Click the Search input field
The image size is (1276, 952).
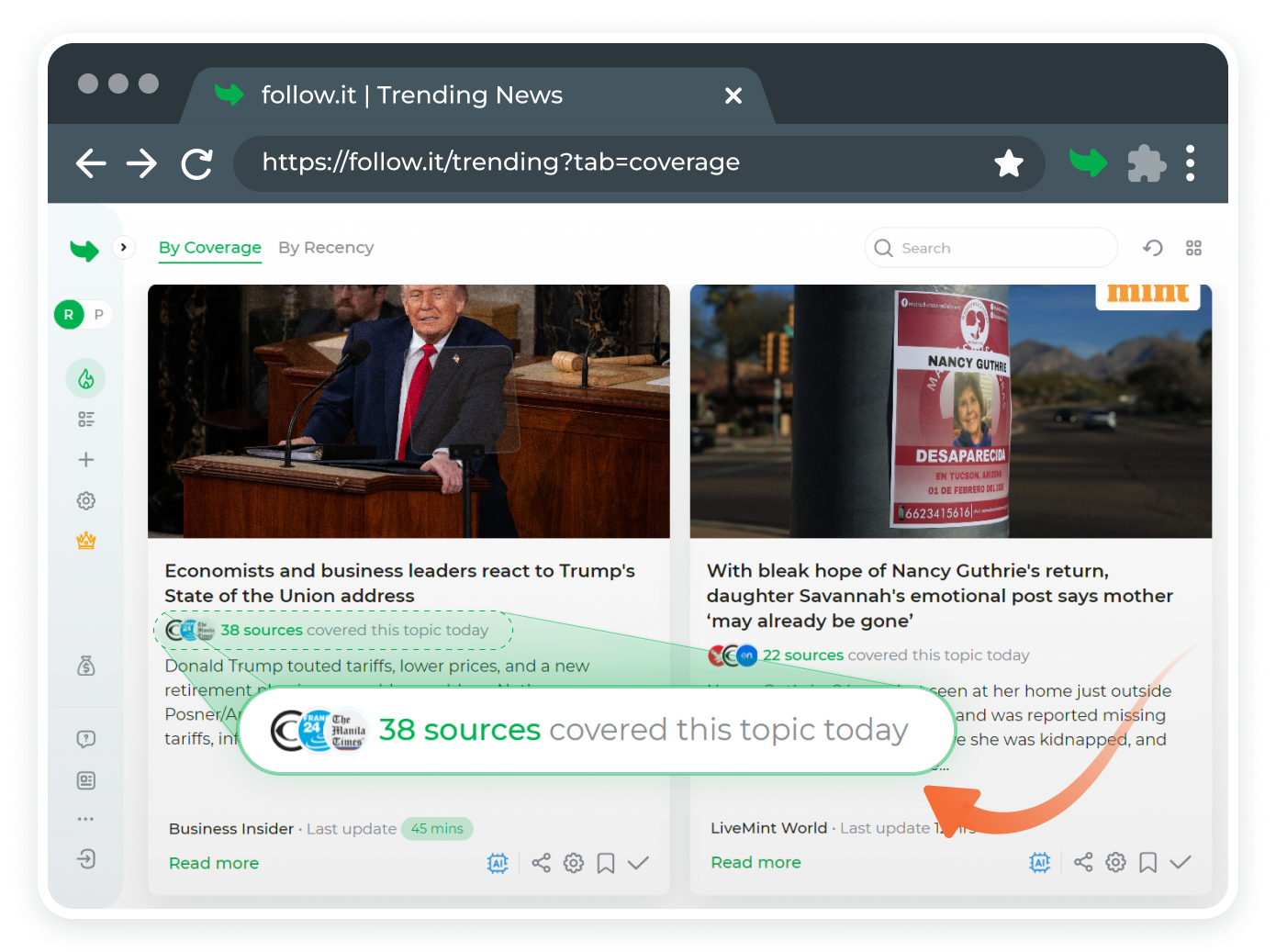click(x=1001, y=248)
